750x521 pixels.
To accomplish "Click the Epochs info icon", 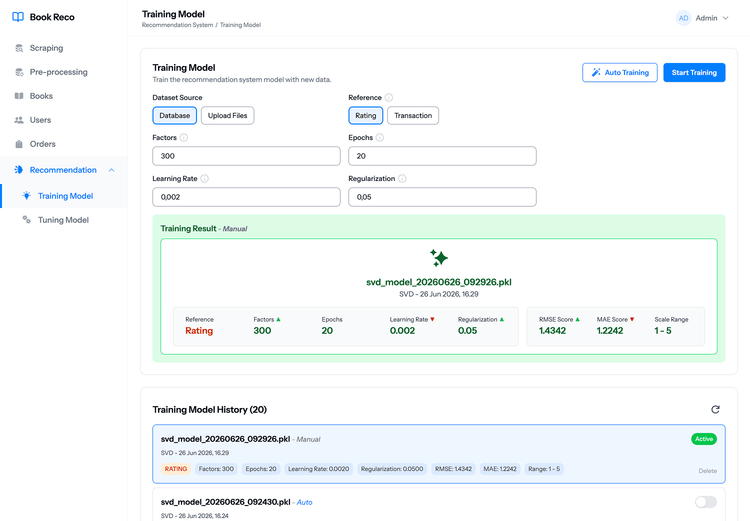I will click(x=380, y=137).
